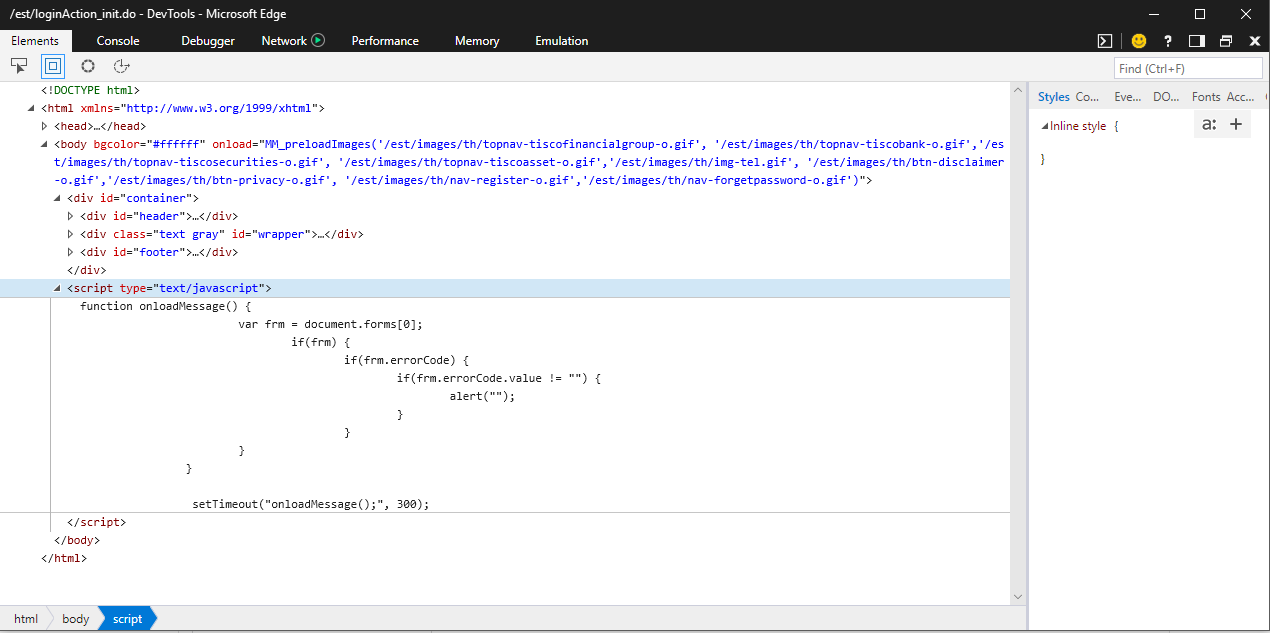The image size is (1270, 633).
Task: Expand the div id header node
Action: [x=70, y=216]
